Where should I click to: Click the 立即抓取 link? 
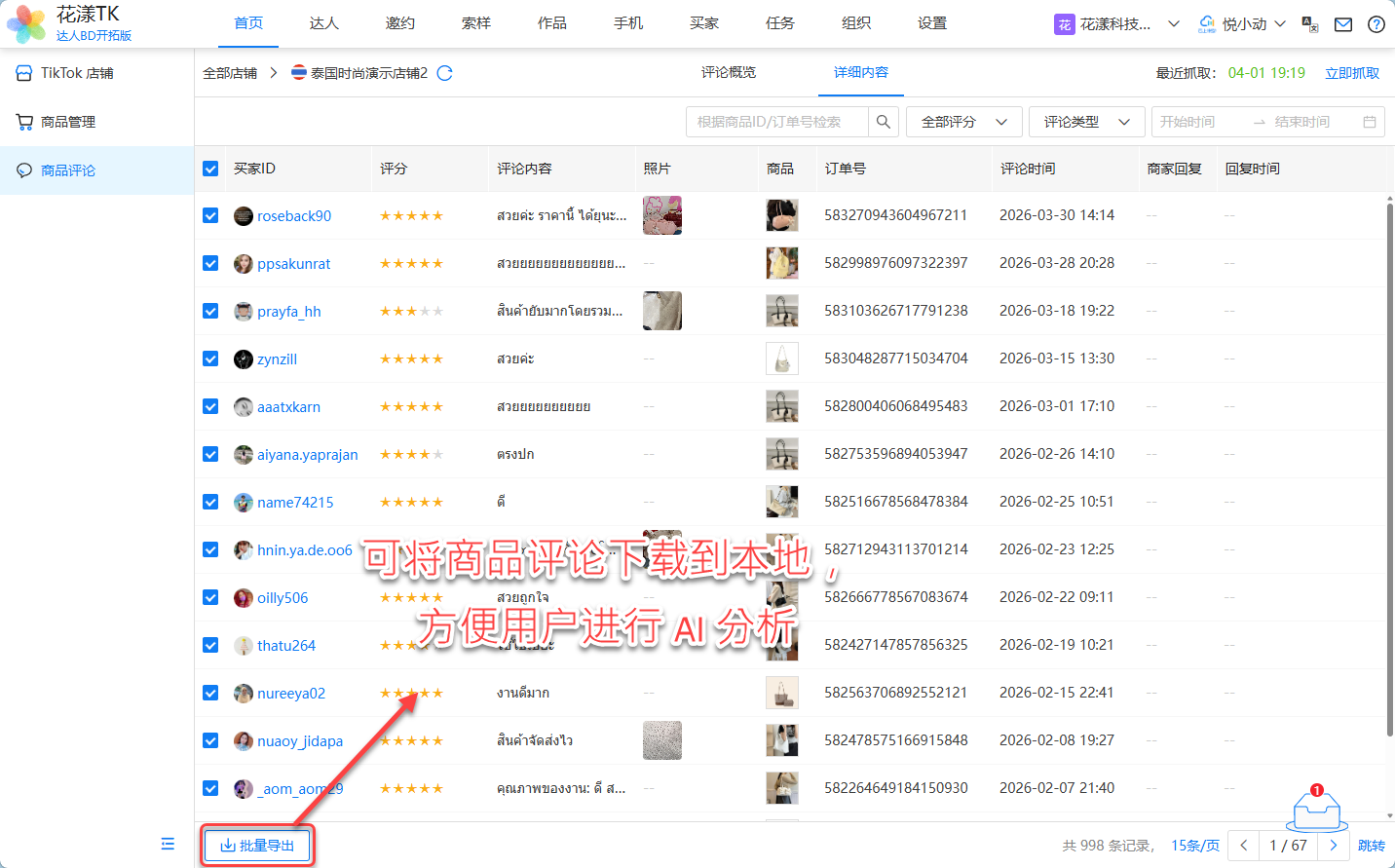tap(1352, 73)
